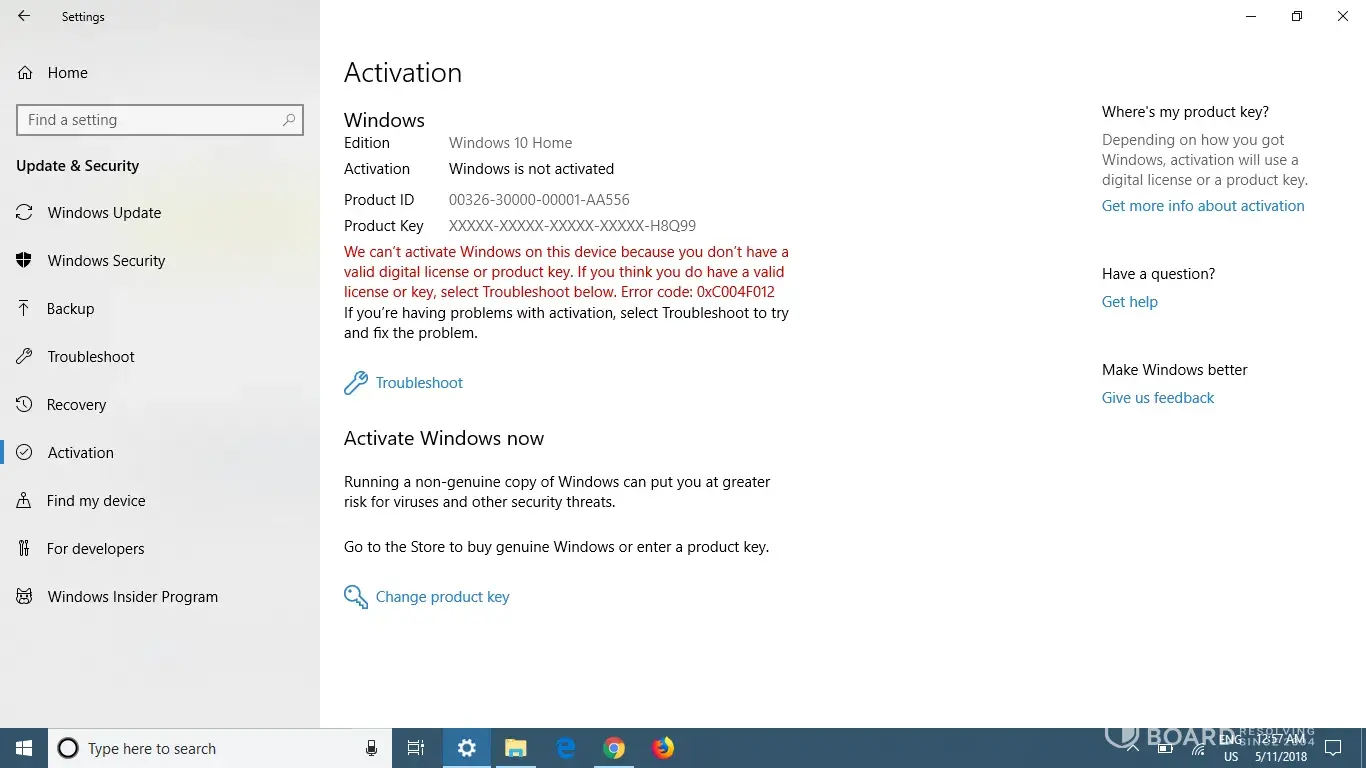Viewport: 1366px width, 768px height.
Task: Click Give us feedback link
Action: 1157,398
